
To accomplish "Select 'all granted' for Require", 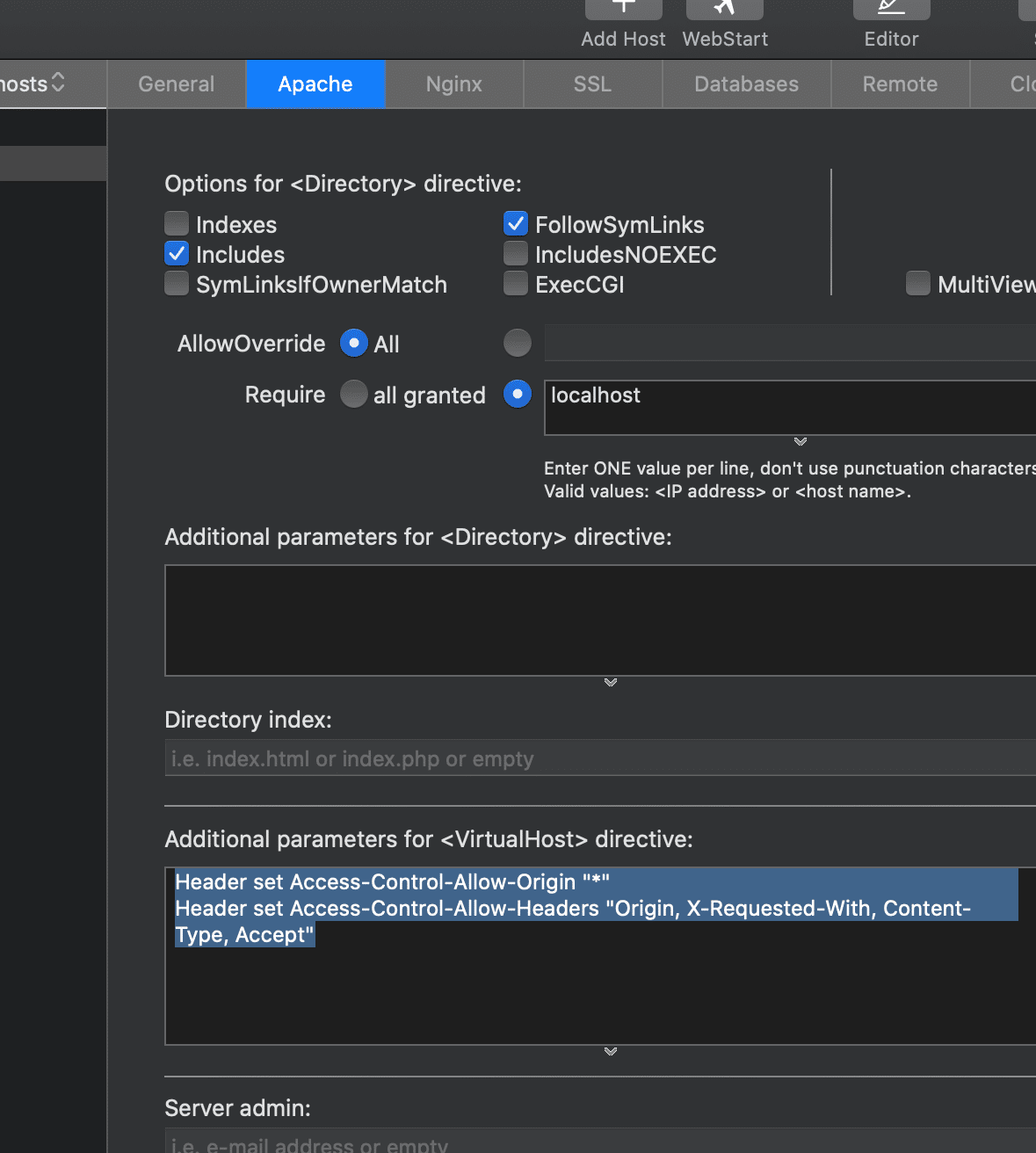I will (354, 394).
